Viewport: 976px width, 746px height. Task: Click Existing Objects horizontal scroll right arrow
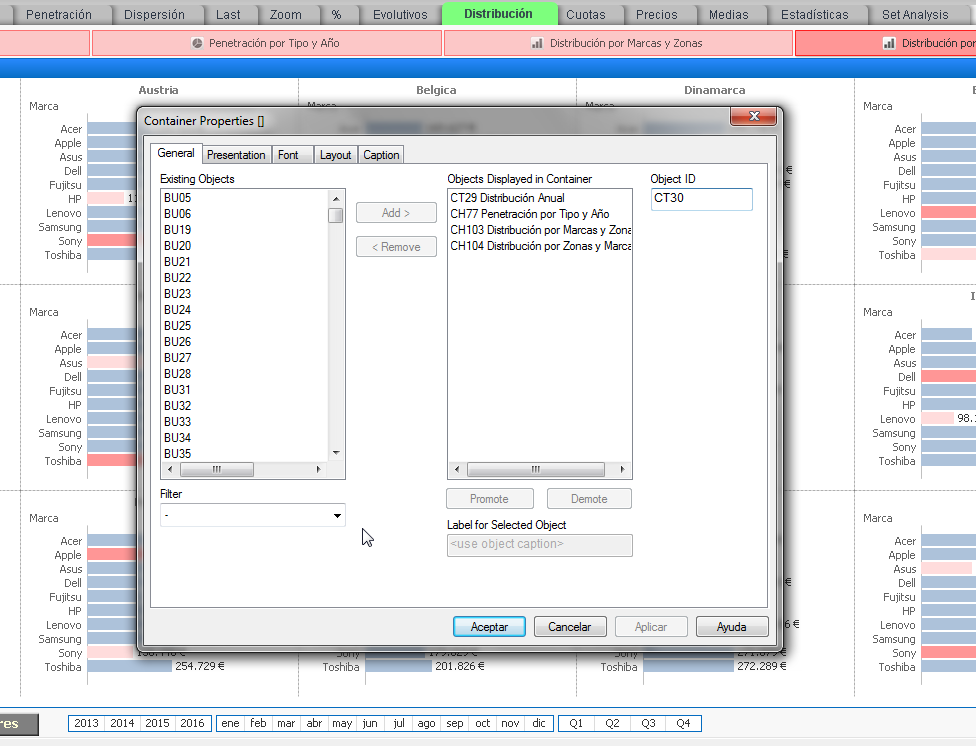pos(319,469)
